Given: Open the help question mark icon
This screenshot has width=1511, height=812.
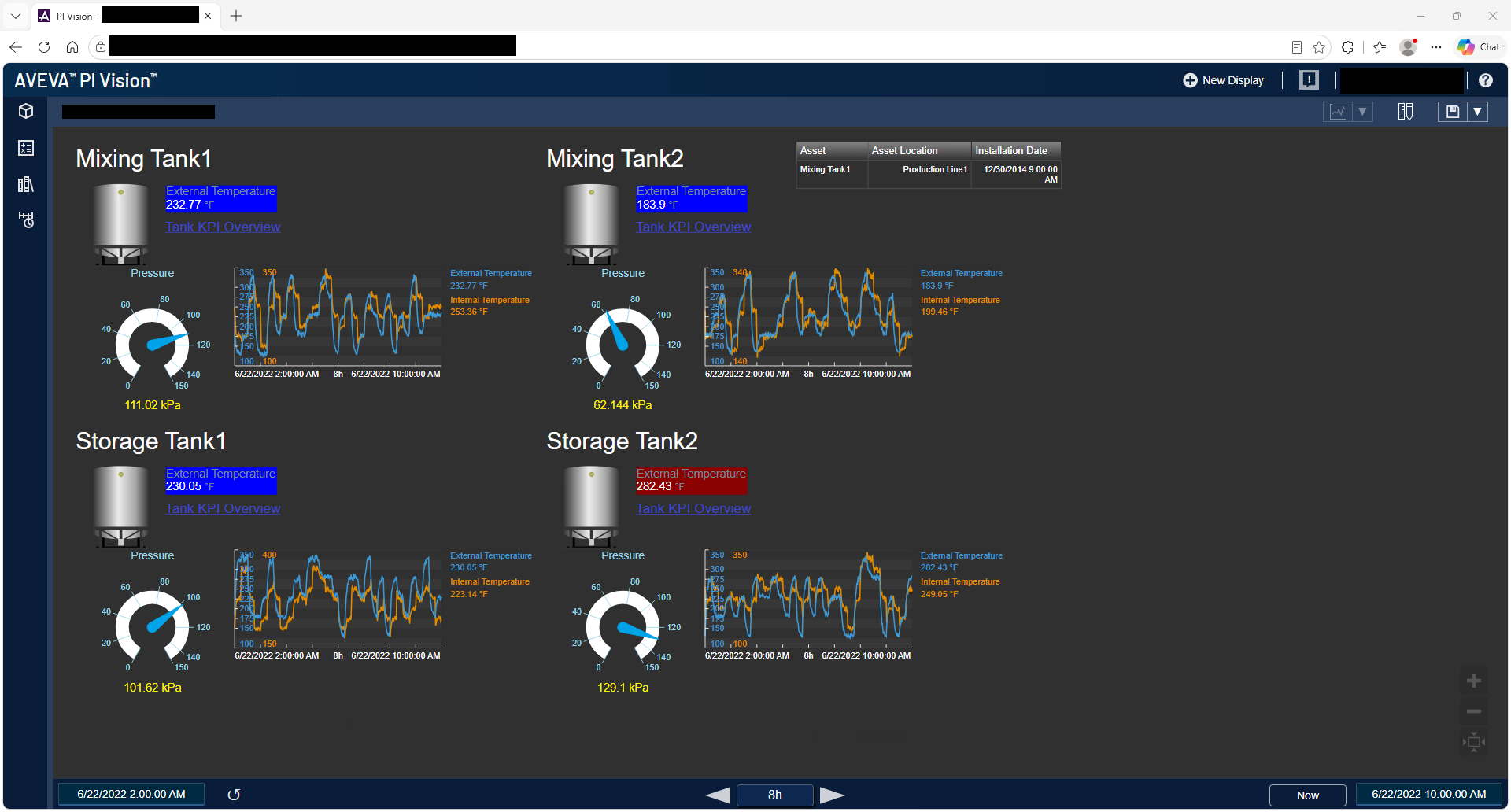Looking at the screenshot, I should (x=1485, y=80).
